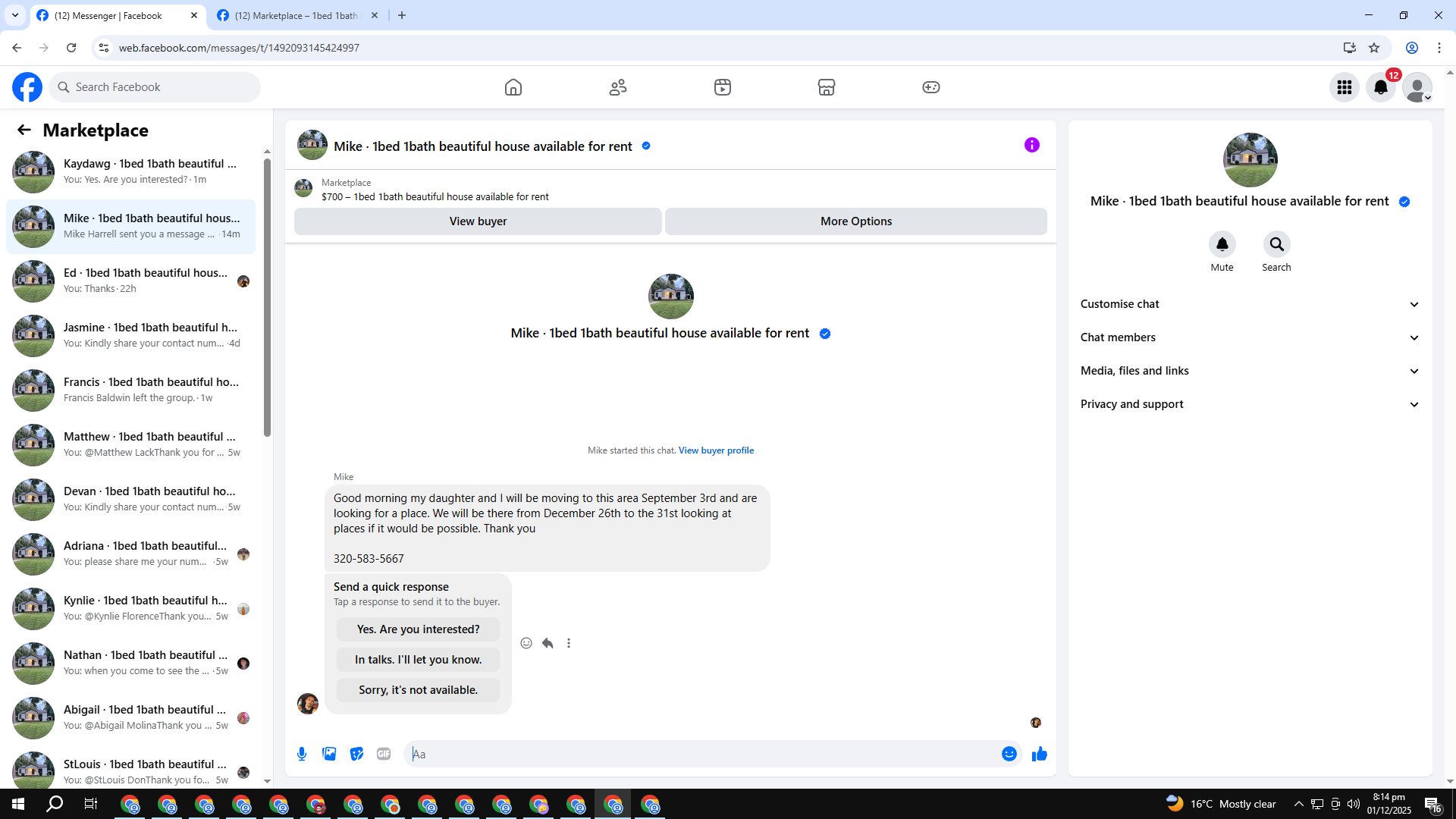Choose a GIF to send

pyautogui.click(x=384, y=754)
